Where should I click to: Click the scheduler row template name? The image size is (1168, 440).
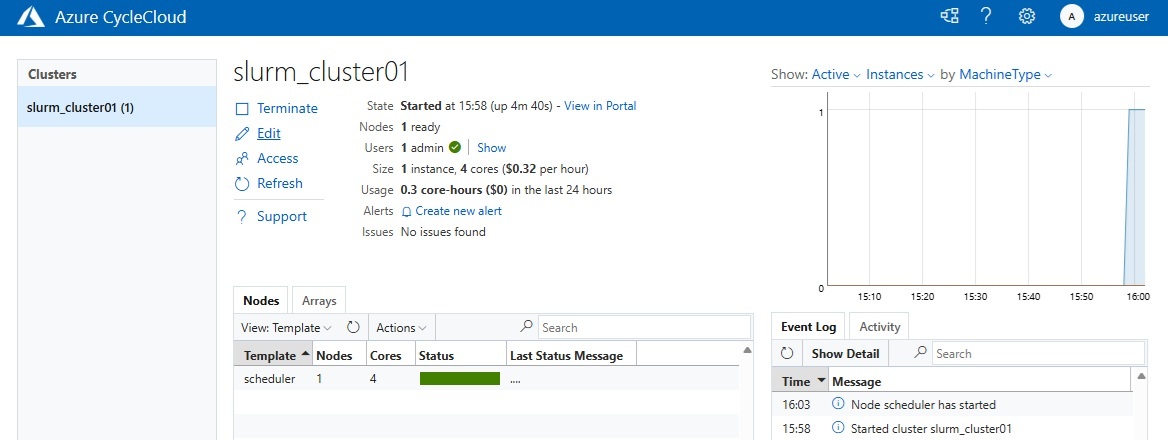270,378
